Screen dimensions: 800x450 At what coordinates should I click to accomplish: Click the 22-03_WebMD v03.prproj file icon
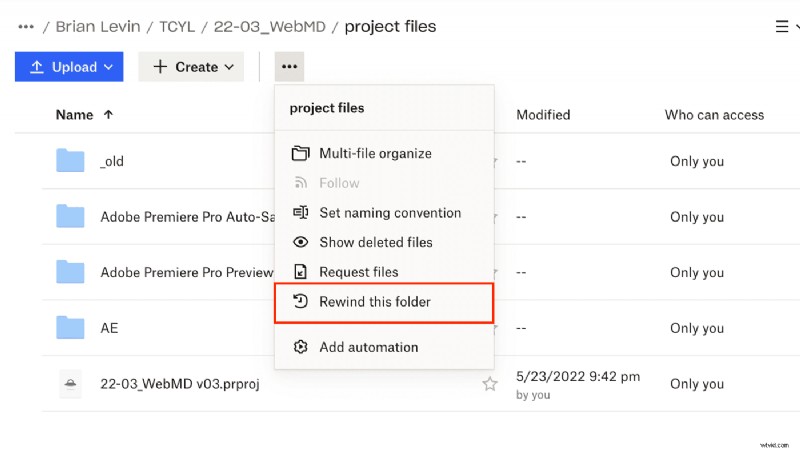(70, 384)
